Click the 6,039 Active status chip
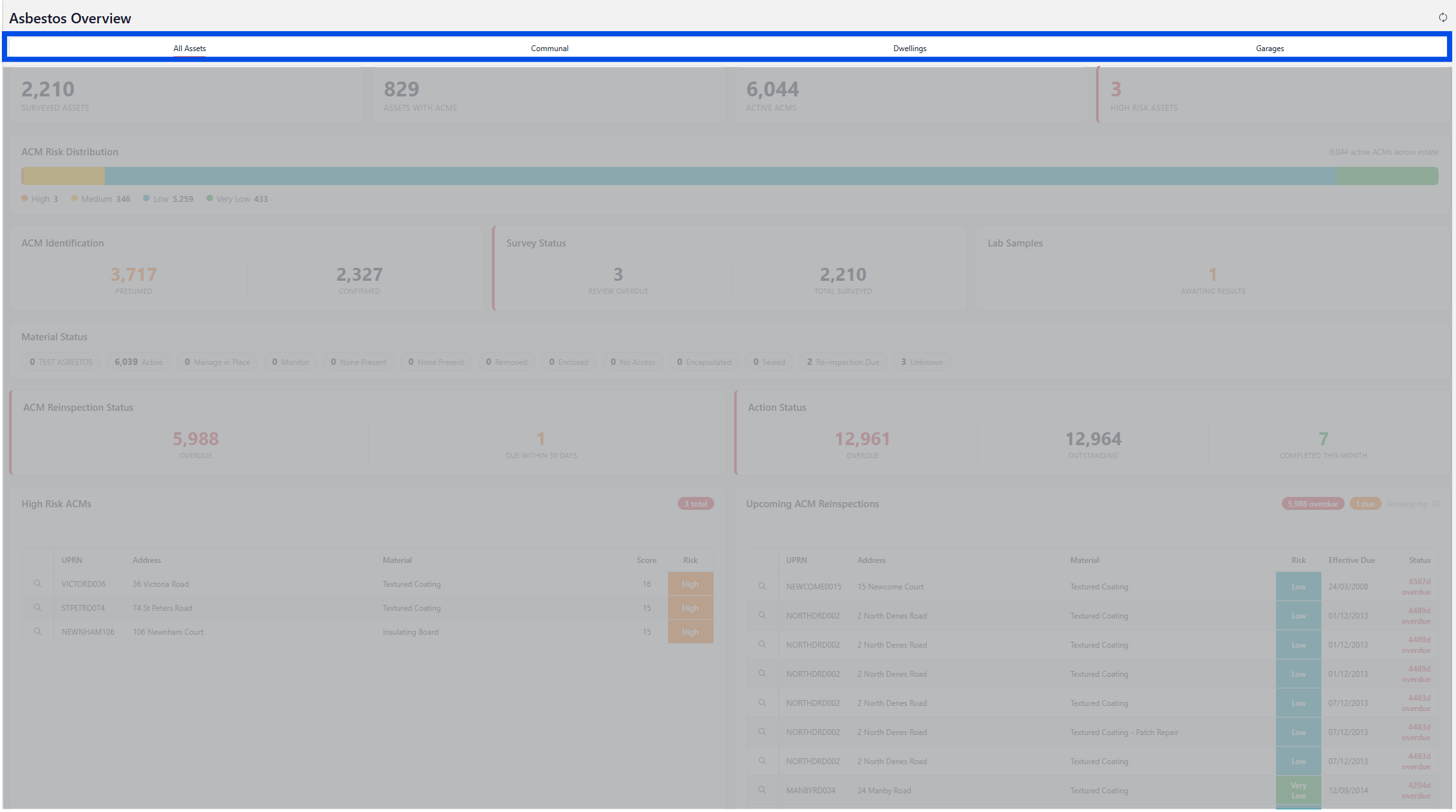1456x812 pixels. pos(139,362)
